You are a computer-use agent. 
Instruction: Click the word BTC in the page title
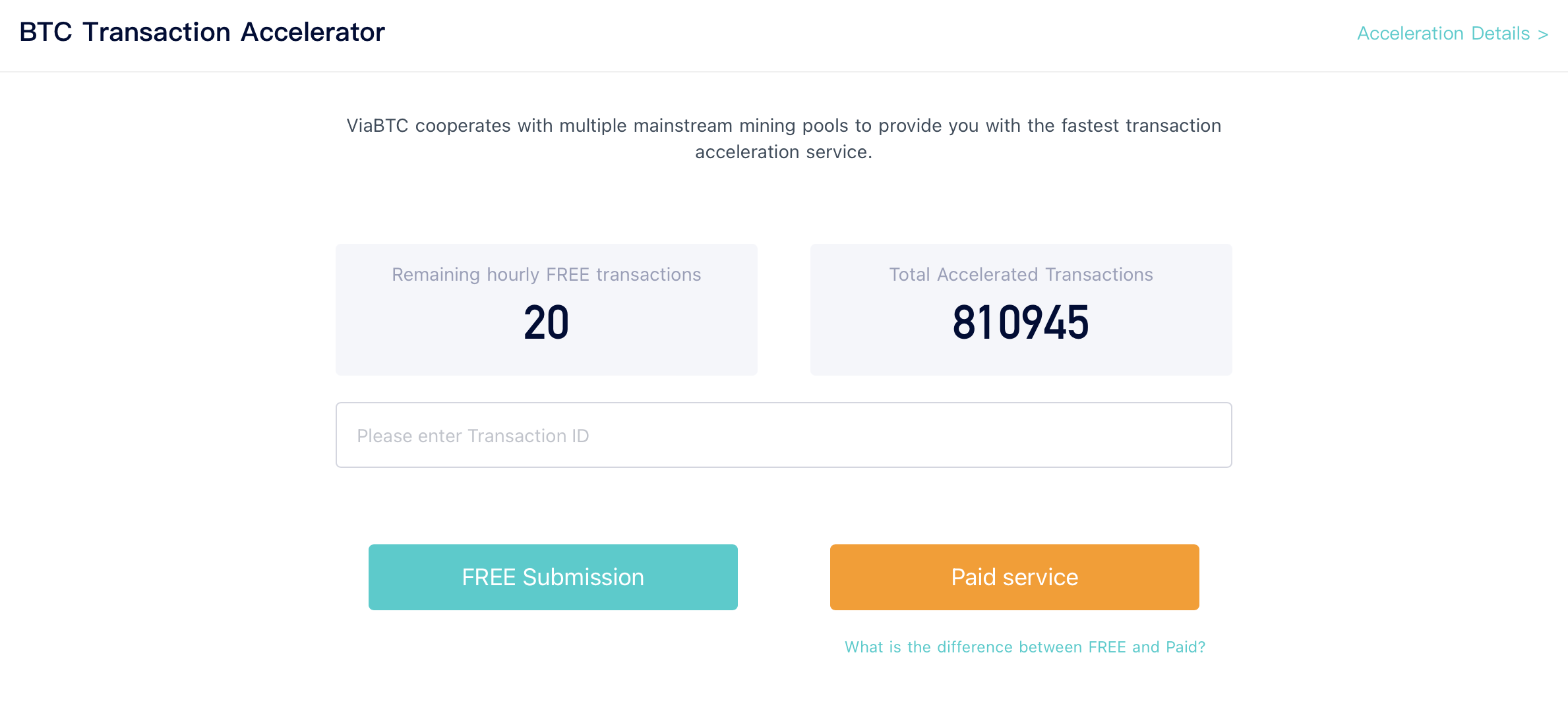coord(45,32)
